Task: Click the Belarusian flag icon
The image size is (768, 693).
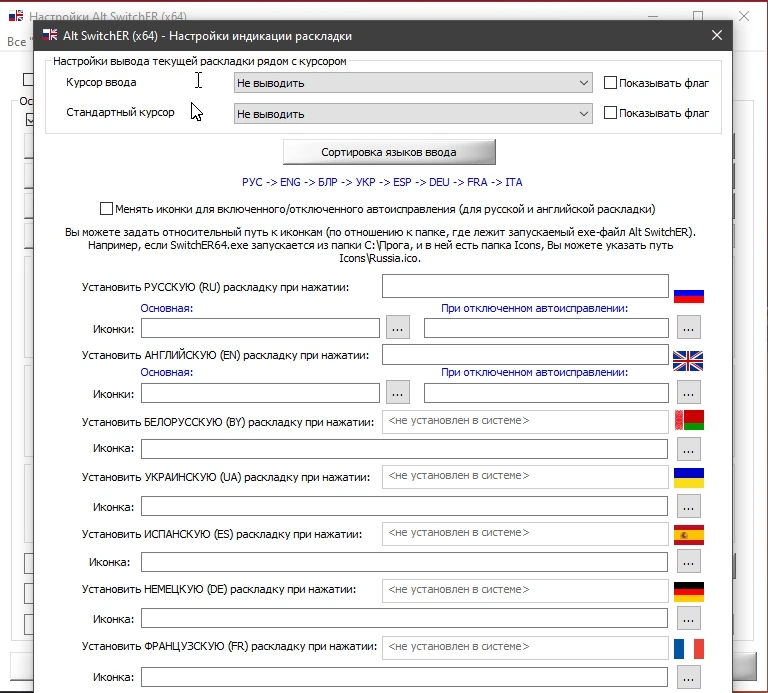Action: [689, 420]
